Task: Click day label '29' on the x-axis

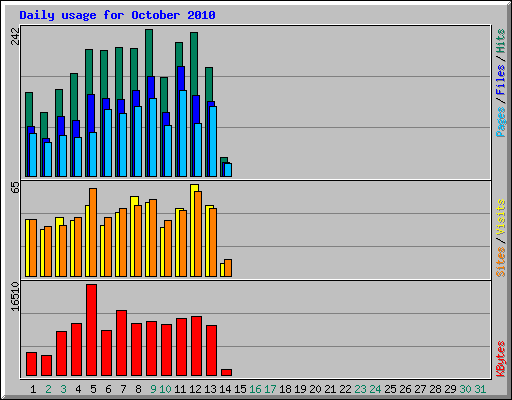Action: click(x=450, y=389)
